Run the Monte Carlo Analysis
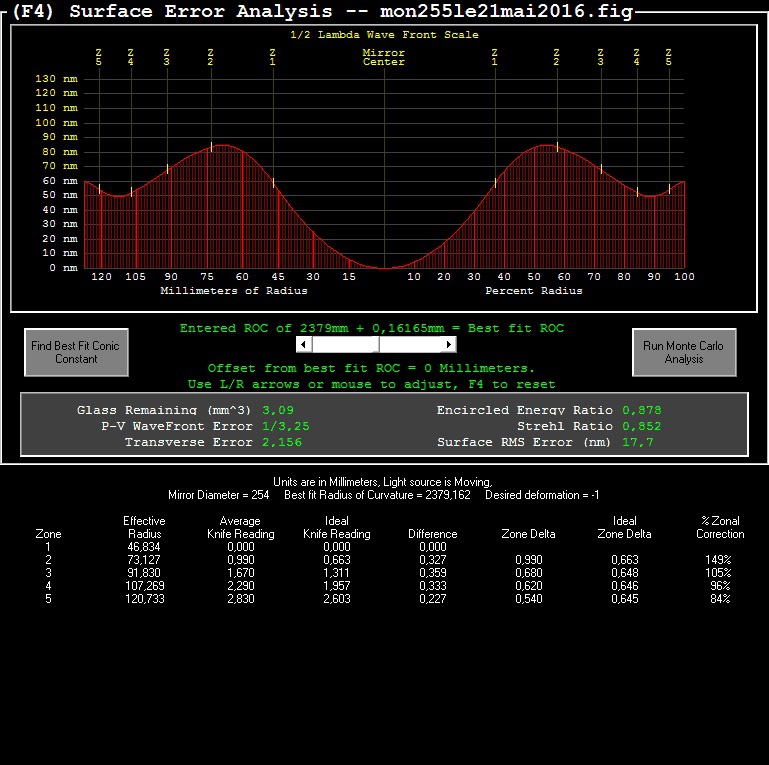 click(684, 352)
